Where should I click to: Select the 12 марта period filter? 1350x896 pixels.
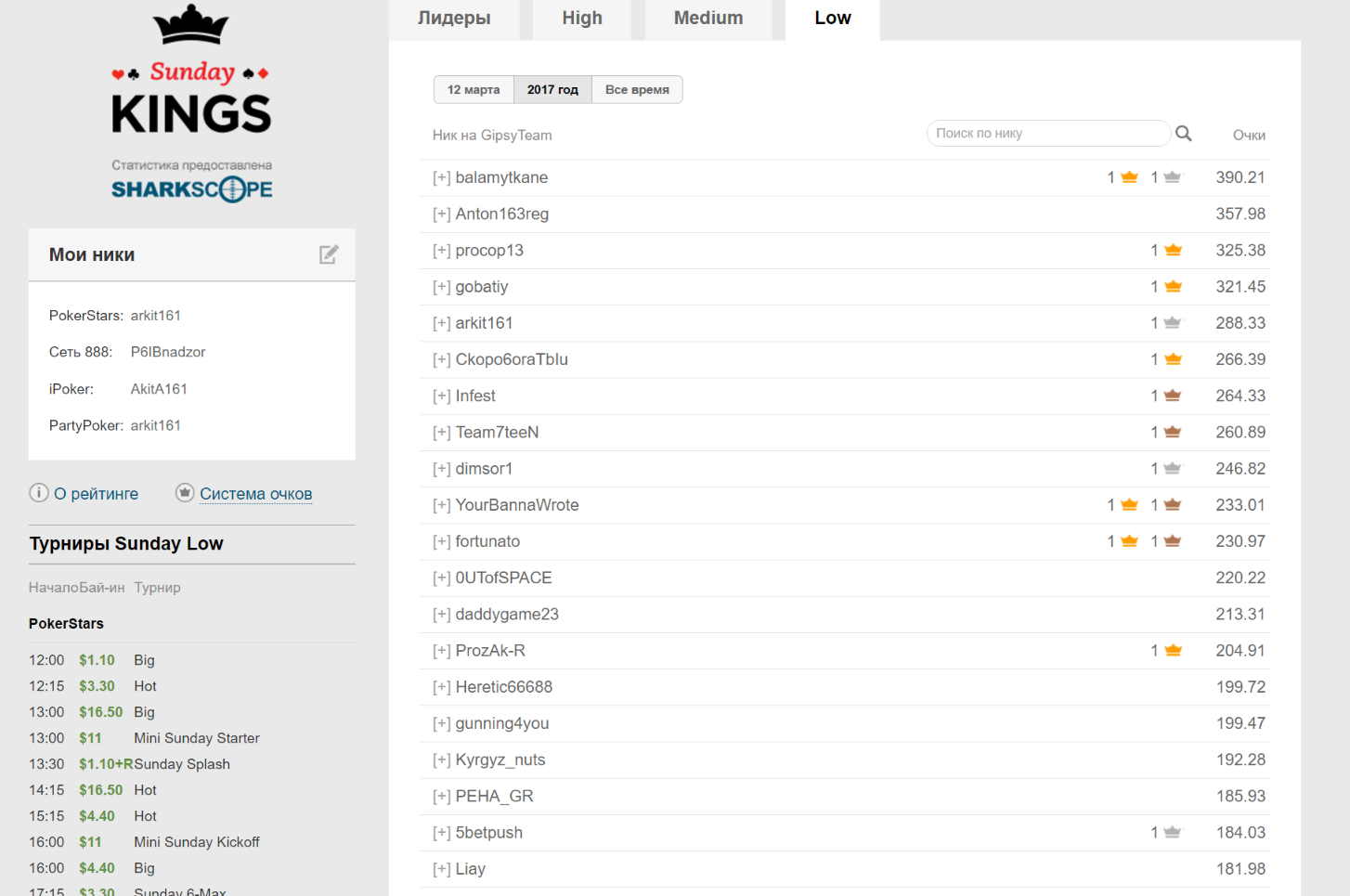[x=474, y=90]
